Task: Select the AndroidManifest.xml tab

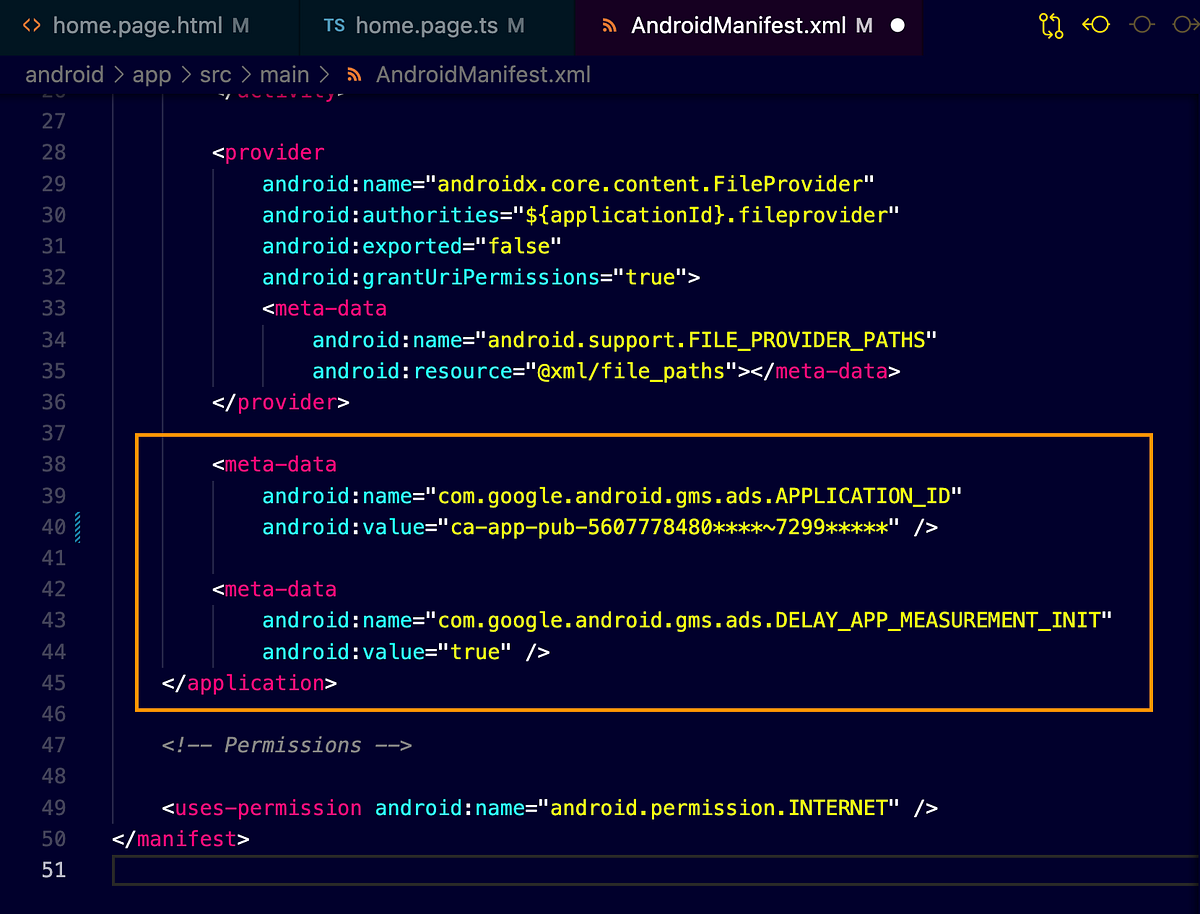Action: coord(745,26)
